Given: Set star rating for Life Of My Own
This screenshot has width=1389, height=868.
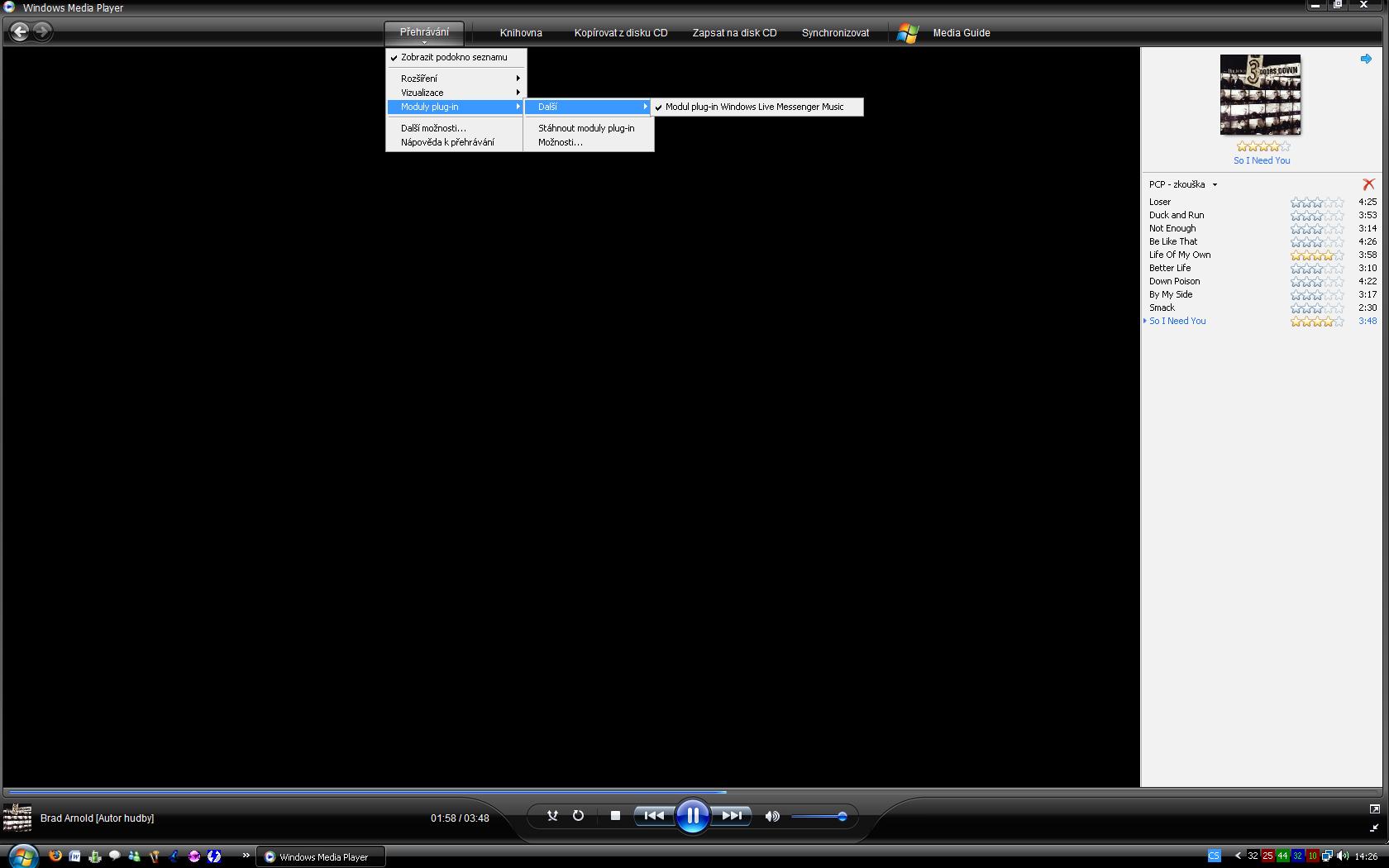Looking at the screenshot, I should point(1317,255).
